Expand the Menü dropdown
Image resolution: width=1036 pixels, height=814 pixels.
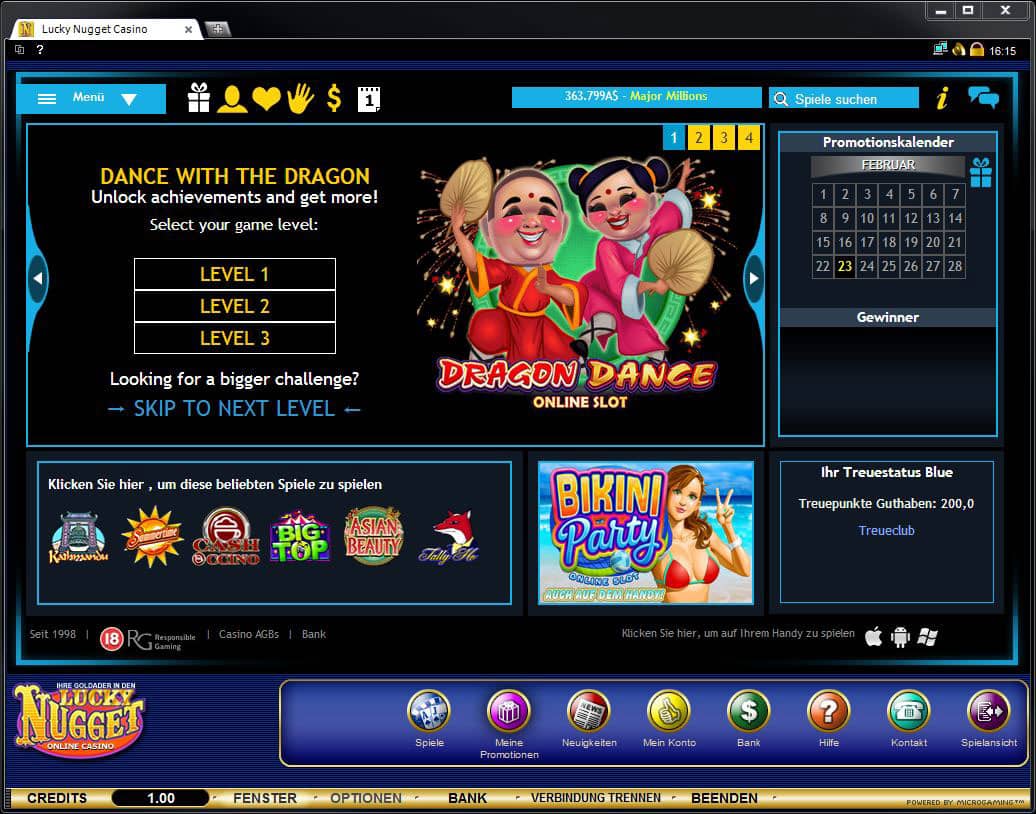(x=91, y=98)
